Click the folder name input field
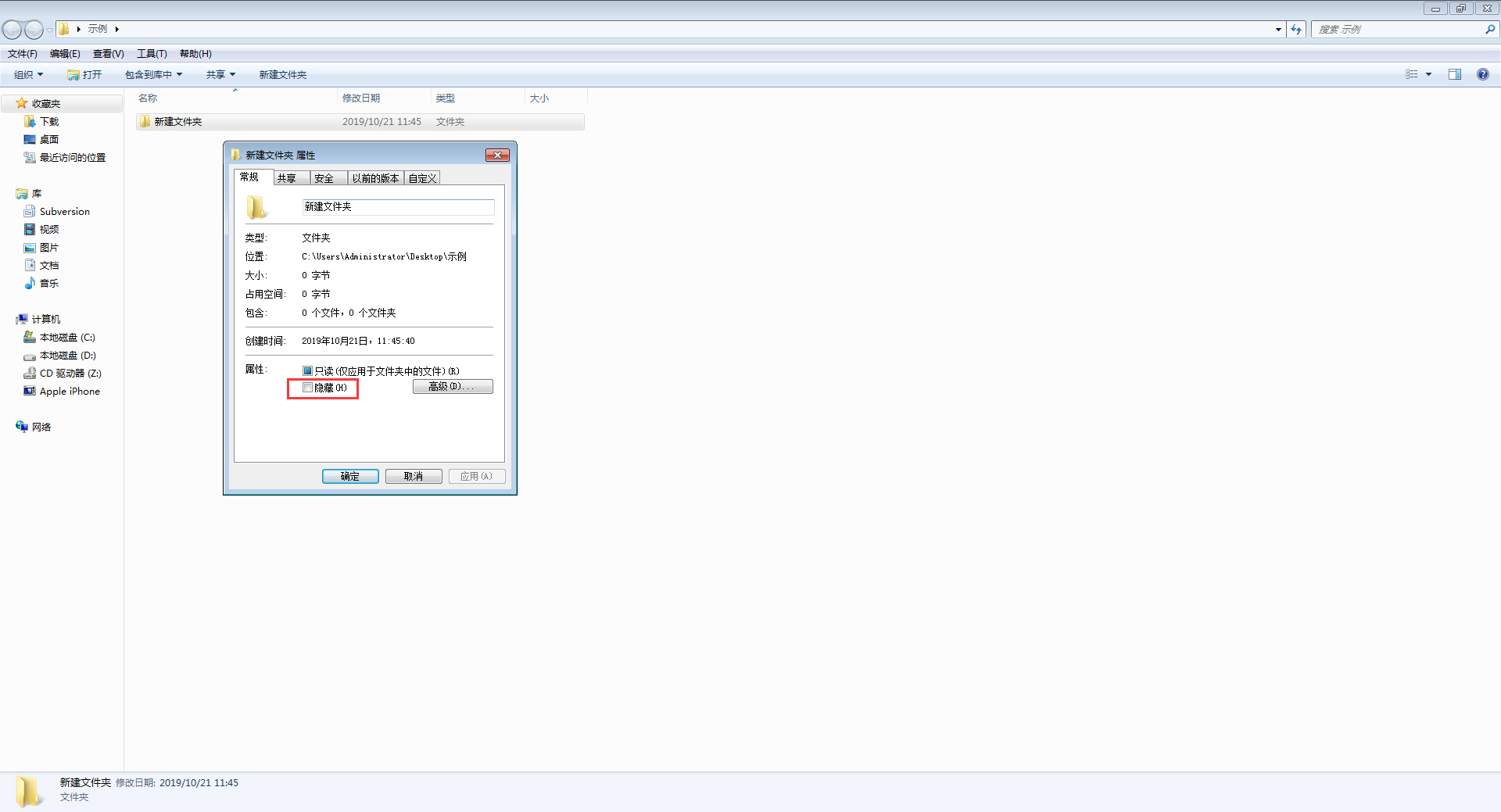 [398, 207]
